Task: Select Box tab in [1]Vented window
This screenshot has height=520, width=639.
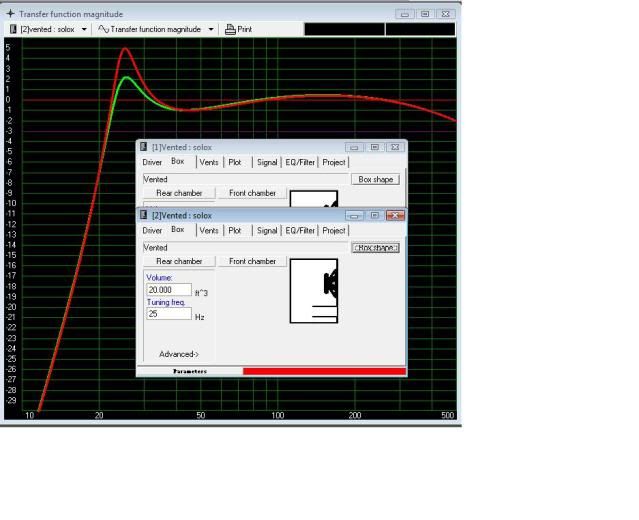Action: pyautogui.click(x=178, y=161)
